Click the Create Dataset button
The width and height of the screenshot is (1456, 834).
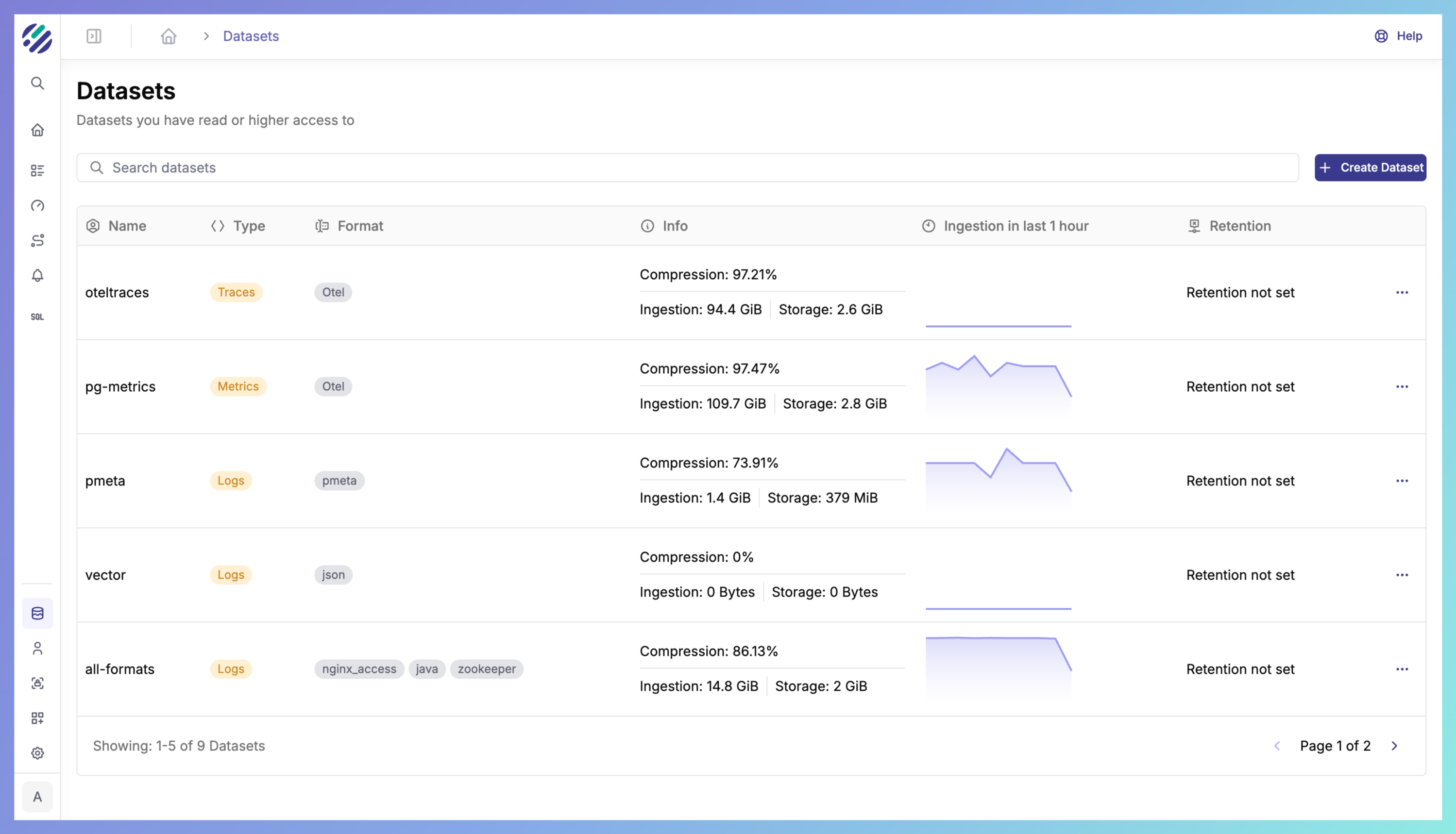pyautogui.click(x=1370, y=168)
